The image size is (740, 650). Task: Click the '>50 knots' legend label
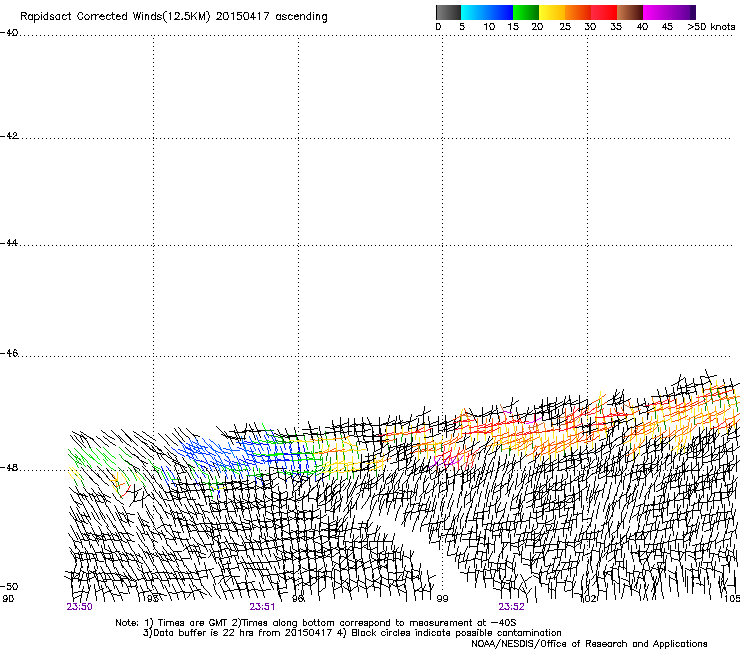(711, 27)
